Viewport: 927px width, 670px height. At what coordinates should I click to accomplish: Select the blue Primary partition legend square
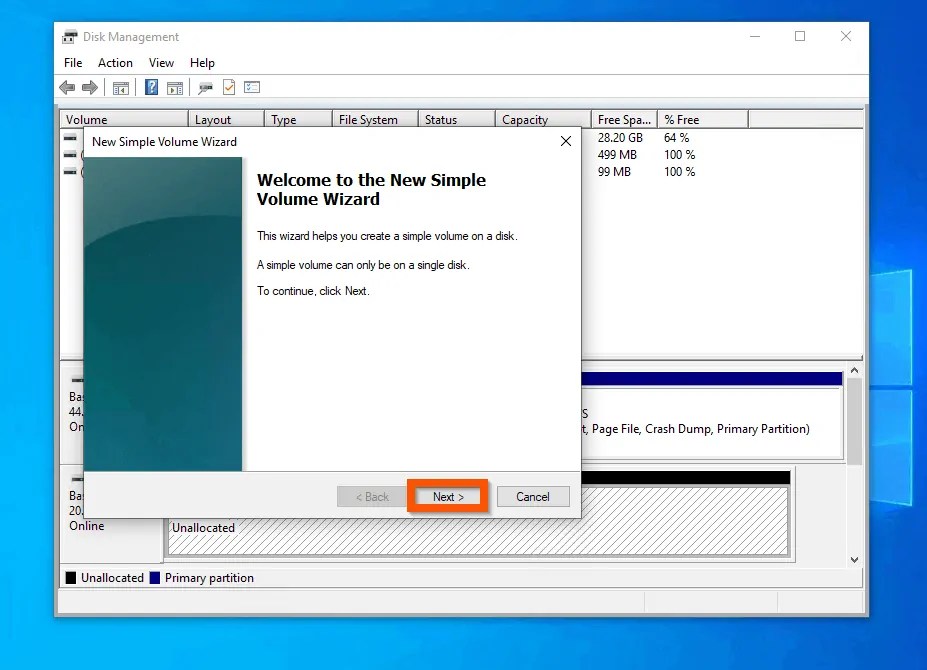pyautogui.click(x=155, y=578)
